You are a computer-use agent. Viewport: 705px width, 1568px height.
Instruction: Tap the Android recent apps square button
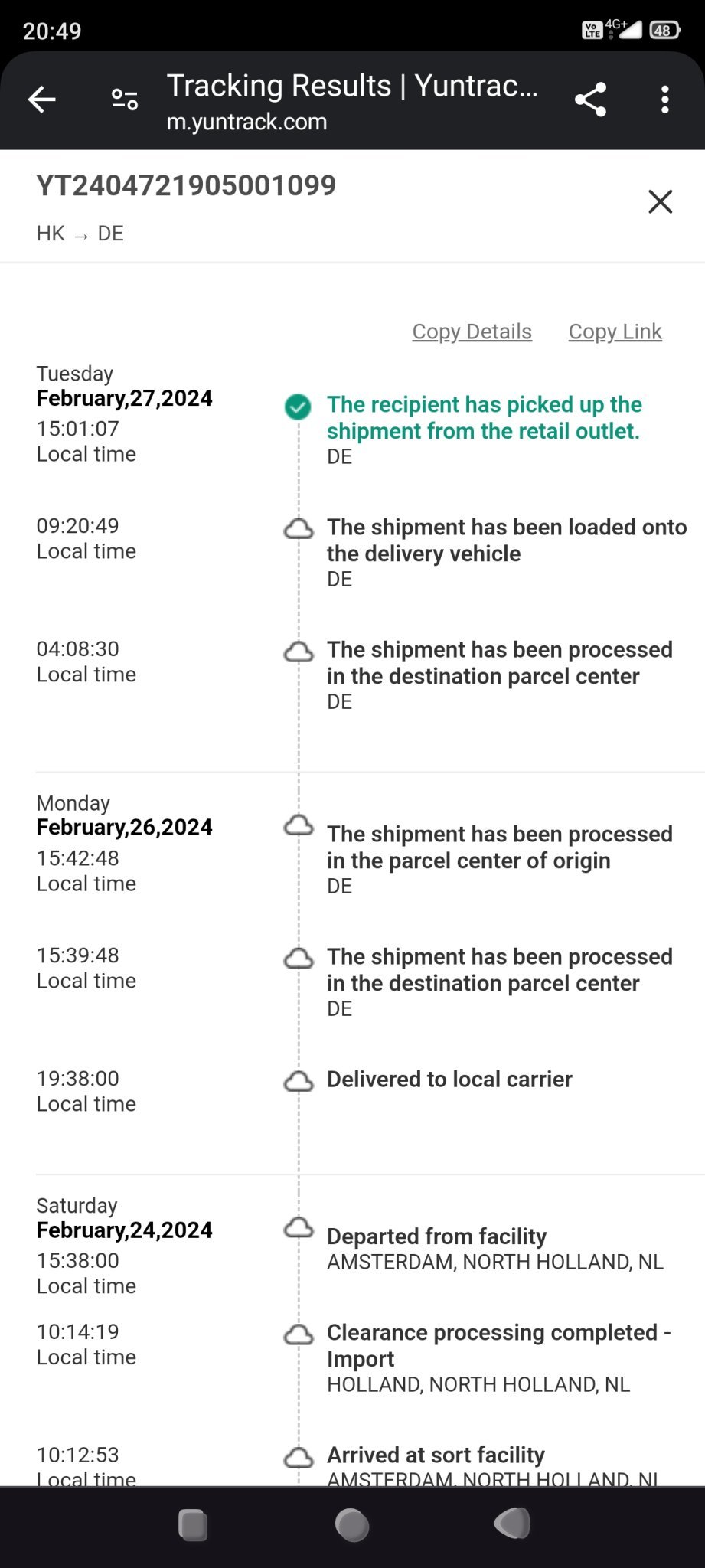coord(193,1524)
